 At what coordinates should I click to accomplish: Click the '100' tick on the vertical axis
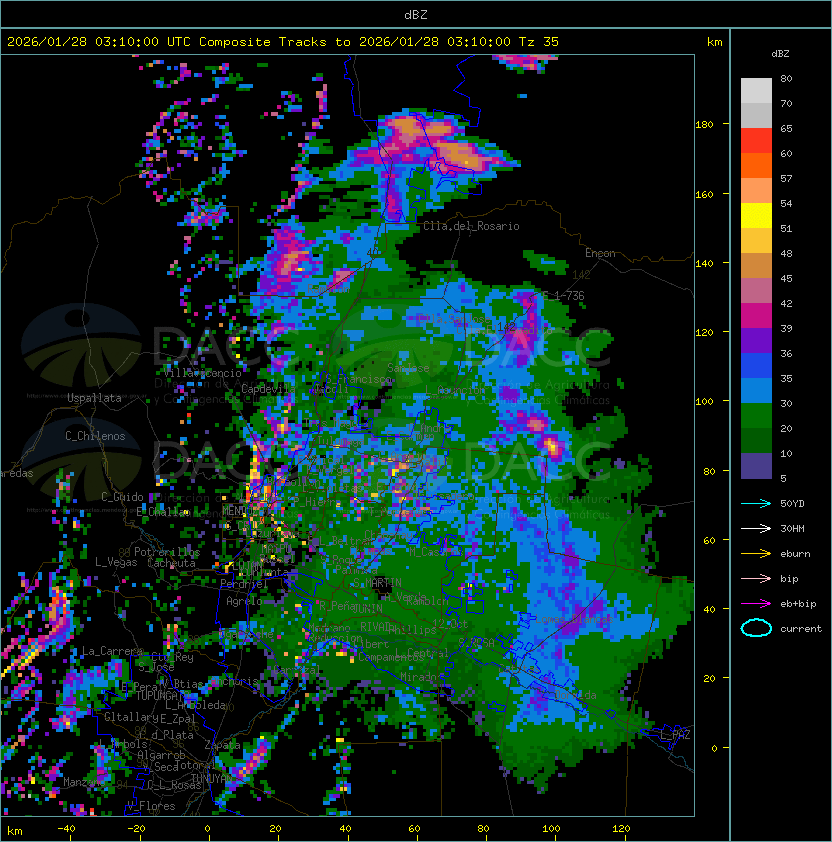click(x=704, y=402)
